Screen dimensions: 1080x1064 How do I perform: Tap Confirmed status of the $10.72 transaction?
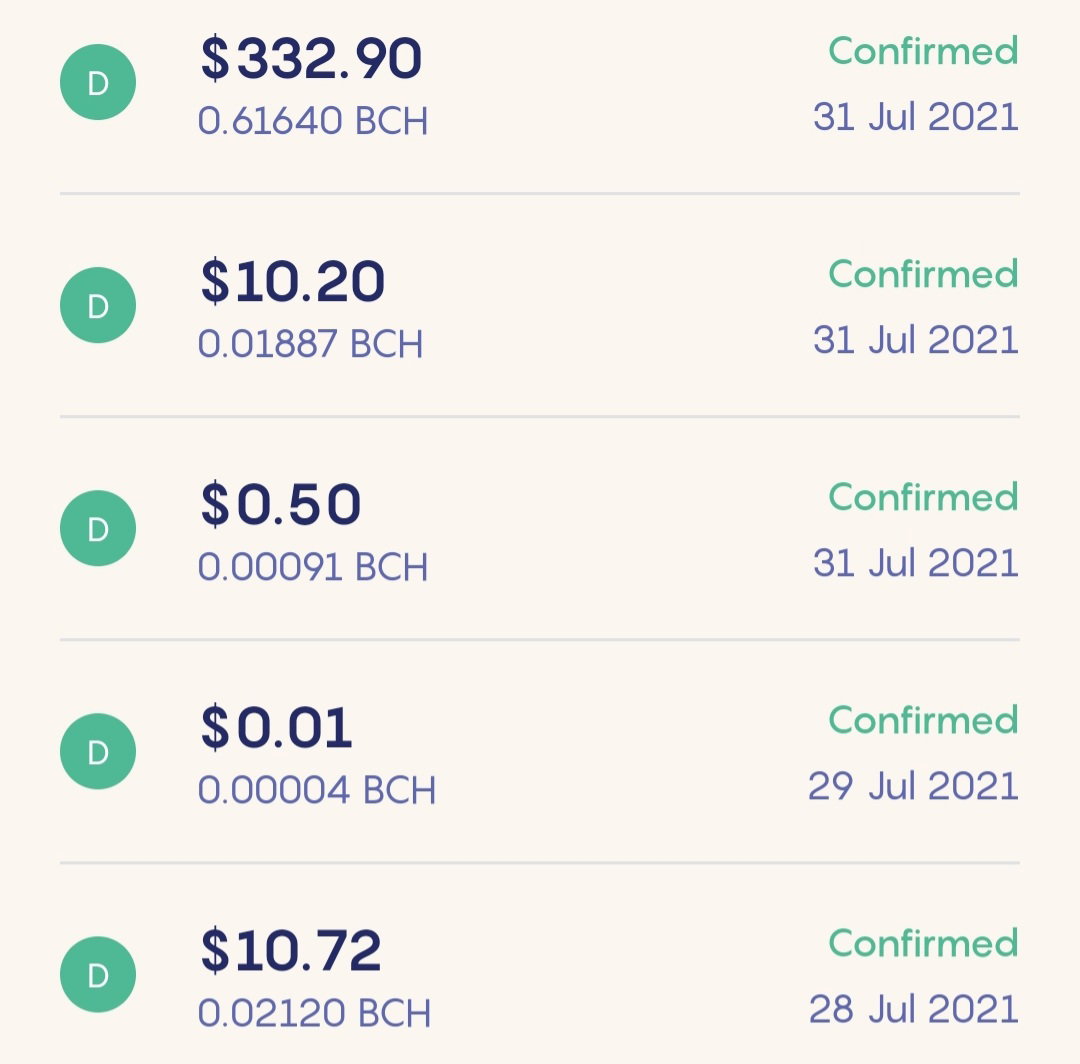923,943
